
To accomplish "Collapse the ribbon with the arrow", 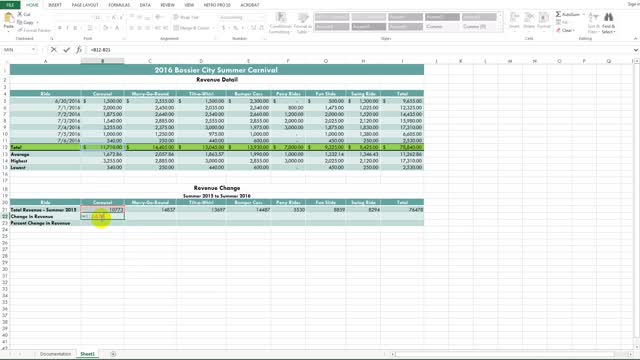I will [636, 38].
